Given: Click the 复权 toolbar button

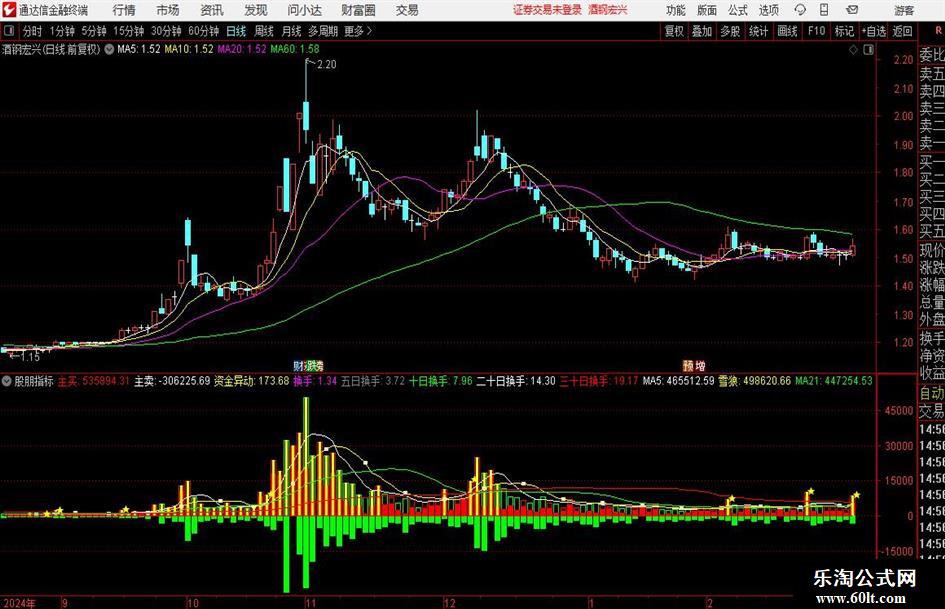Looking at the screenshot, I should [674, 31].
